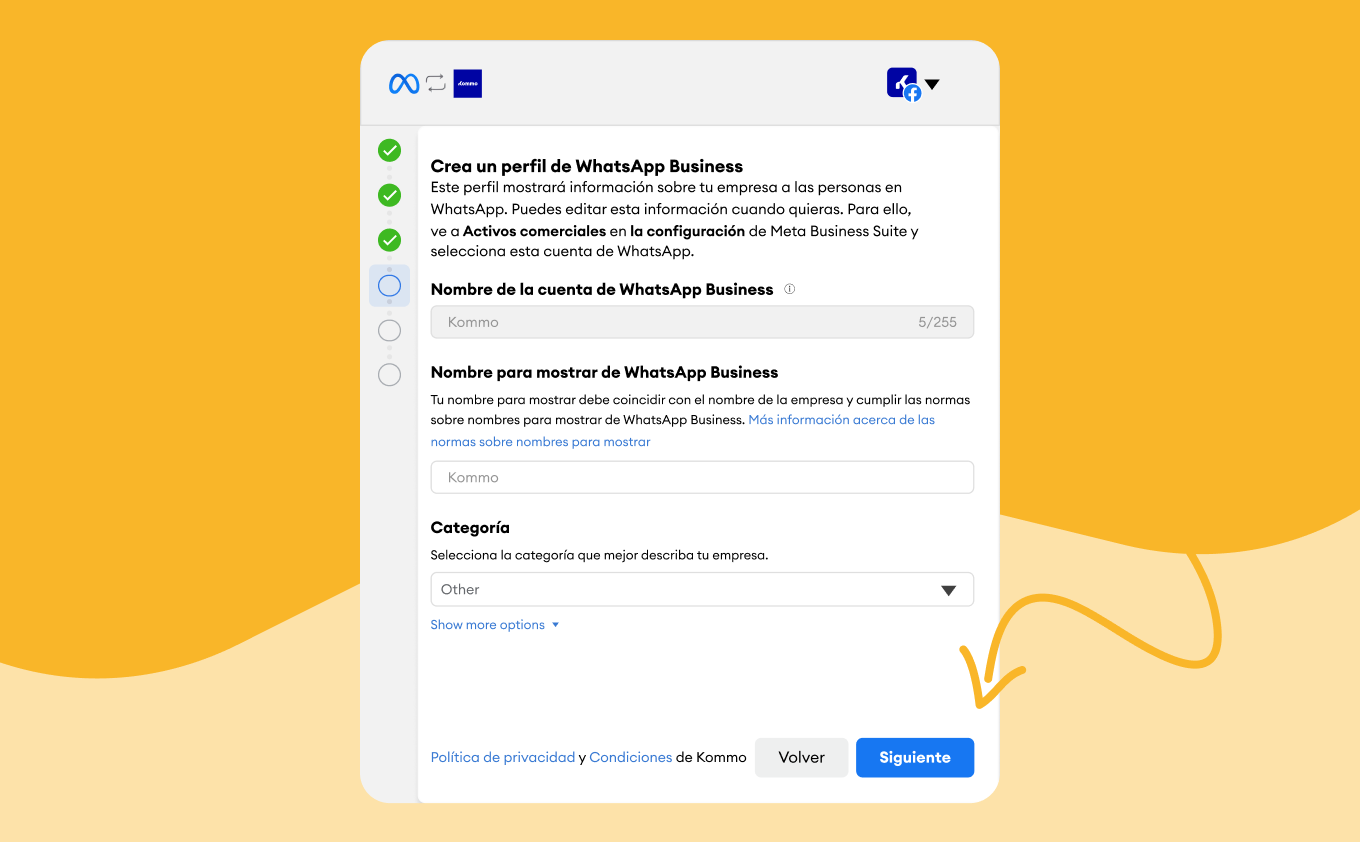1360x842 pixels.
Task: Open the Category dropdown showing Other
Action: pyautogui.click(x=702, y=589)
